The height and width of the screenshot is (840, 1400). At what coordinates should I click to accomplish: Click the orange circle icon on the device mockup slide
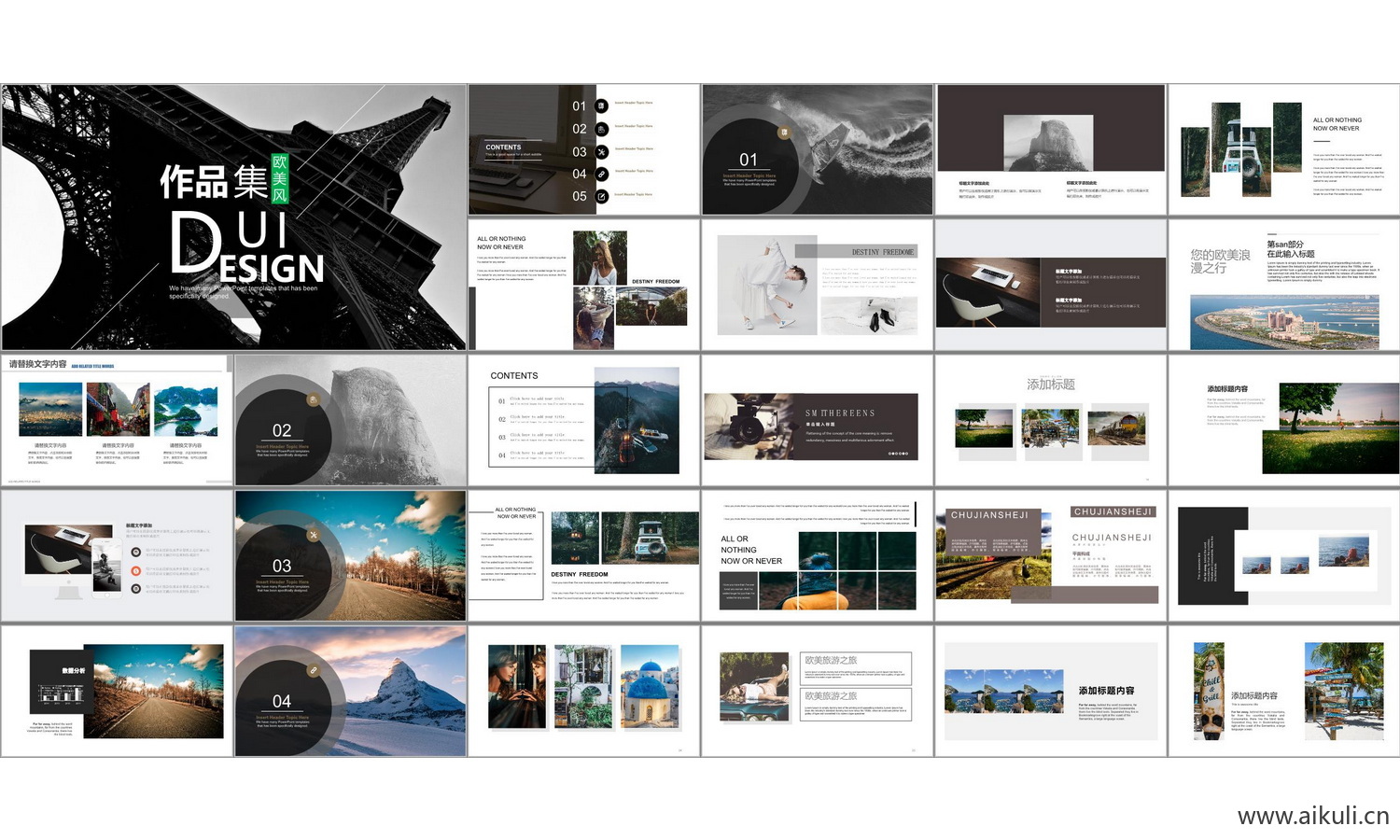point(136,570)
